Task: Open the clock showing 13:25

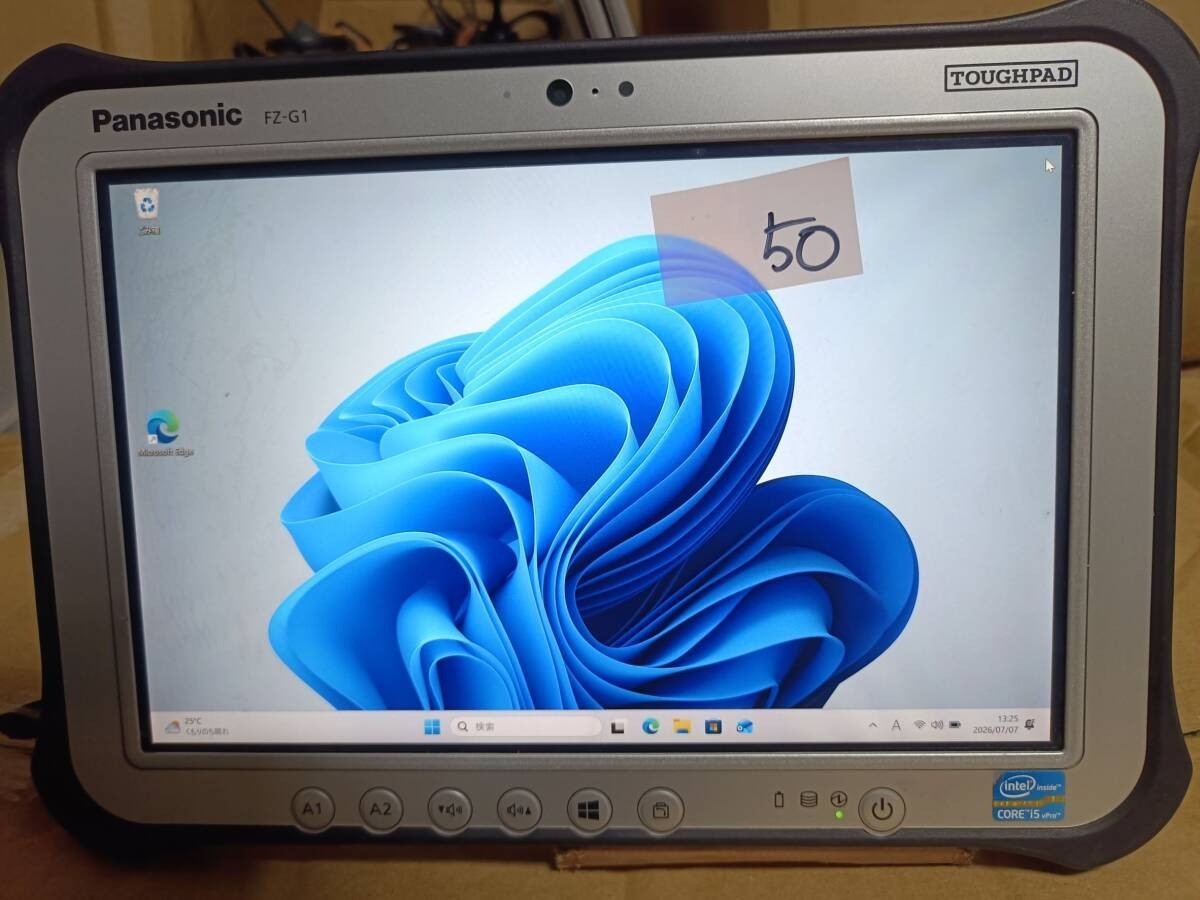Action: click(x=994, y=724)
